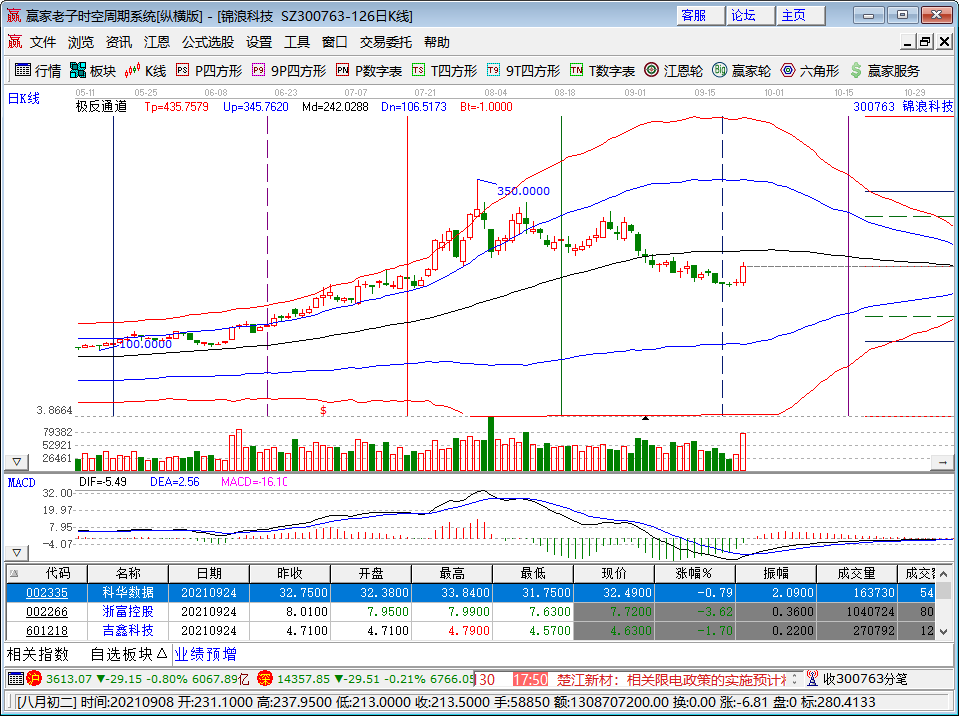Image resolution: width=959 pixels, height=716 pixels.
Task: Open the 交易委托 menu
Action: click(385, 42)
